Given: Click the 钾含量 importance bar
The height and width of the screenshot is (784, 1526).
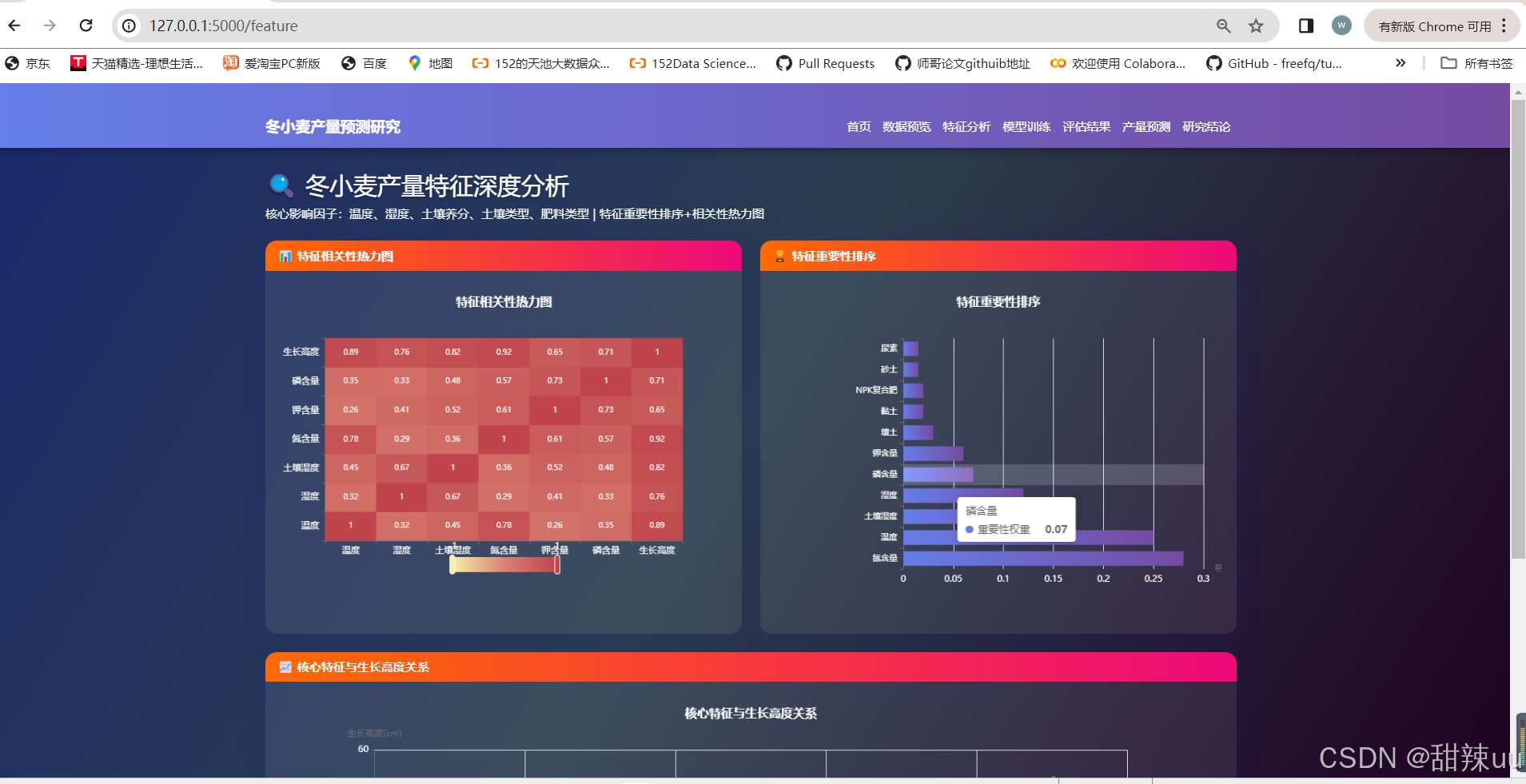Looking at the screenshot, I should [933, 453].
